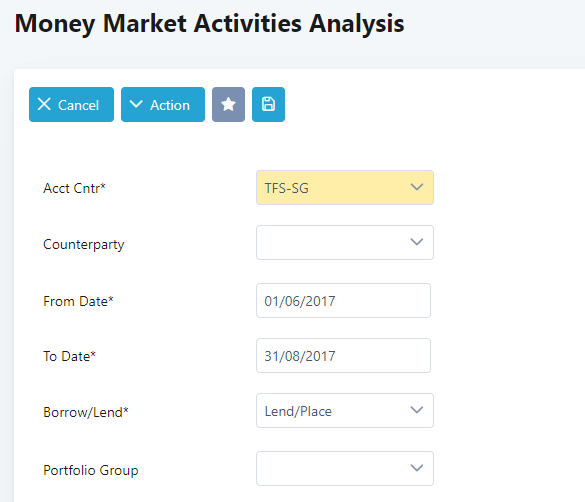Click the floppy disk save icon
The height and width of the screenshot is (502, 585).
pyautogui.click(x=268, y=104)
